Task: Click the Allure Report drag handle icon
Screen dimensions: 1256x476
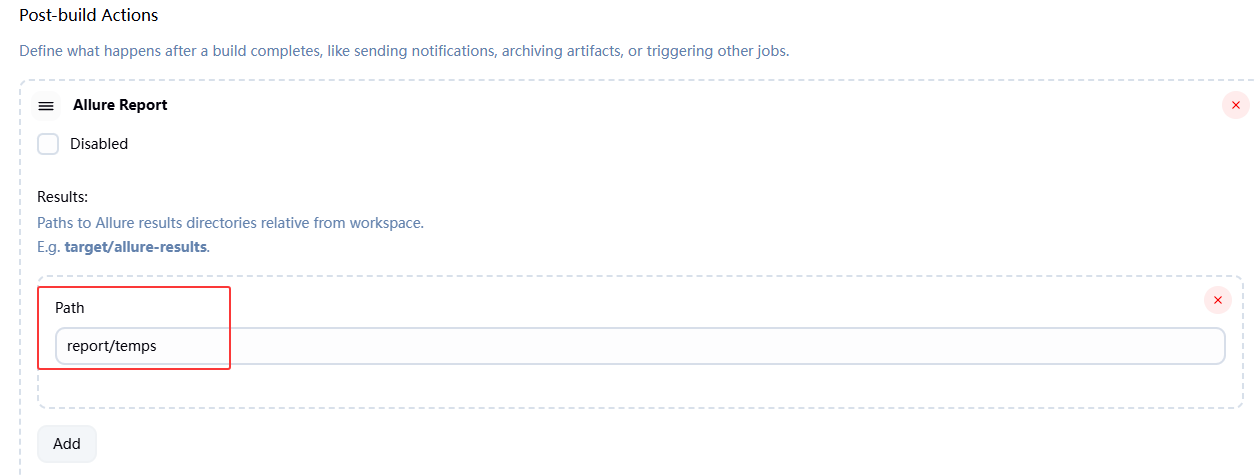Action: (46, 105)
